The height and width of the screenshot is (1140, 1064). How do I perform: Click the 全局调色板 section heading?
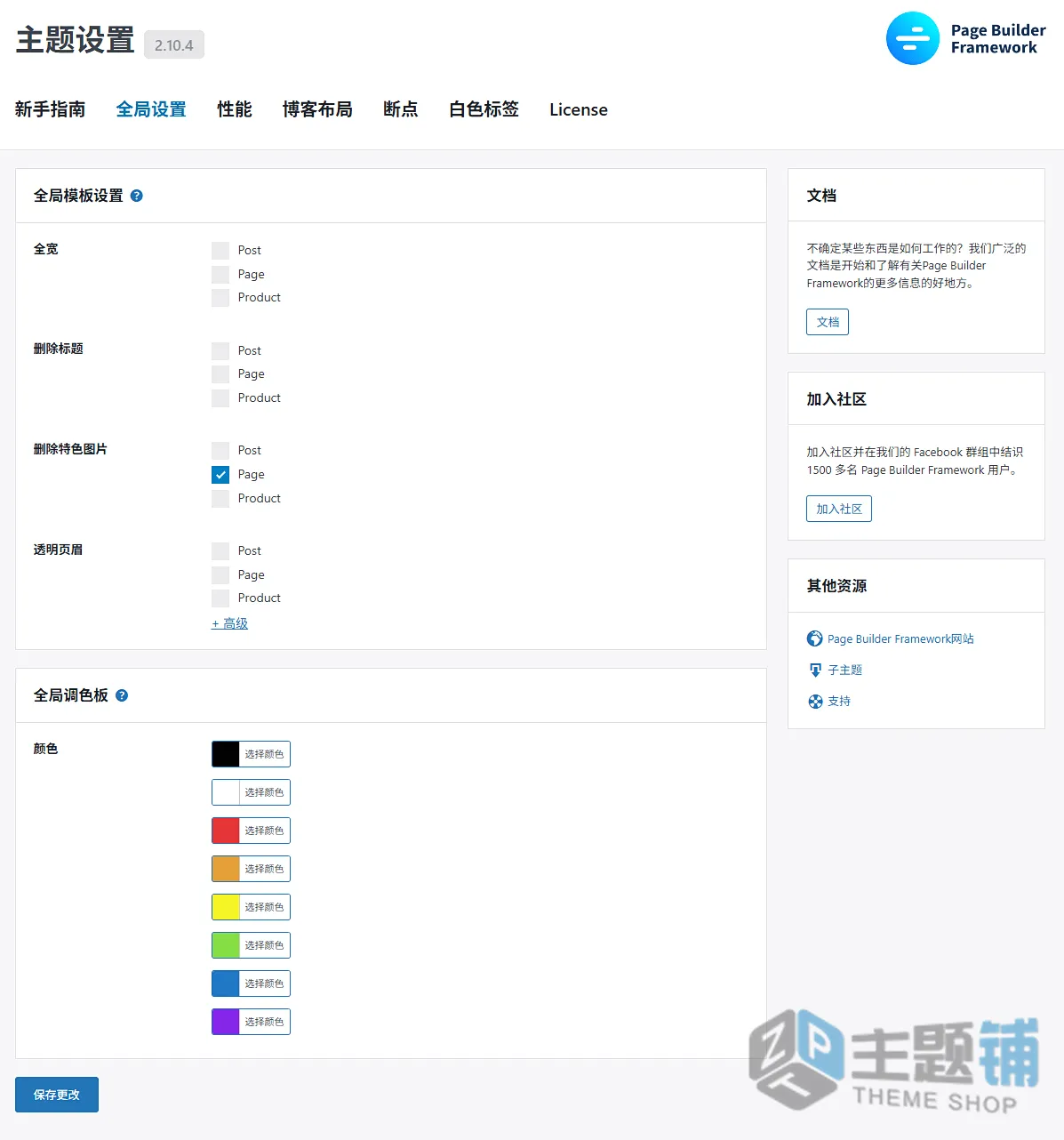pyautogui.click(x=71, y=695)
